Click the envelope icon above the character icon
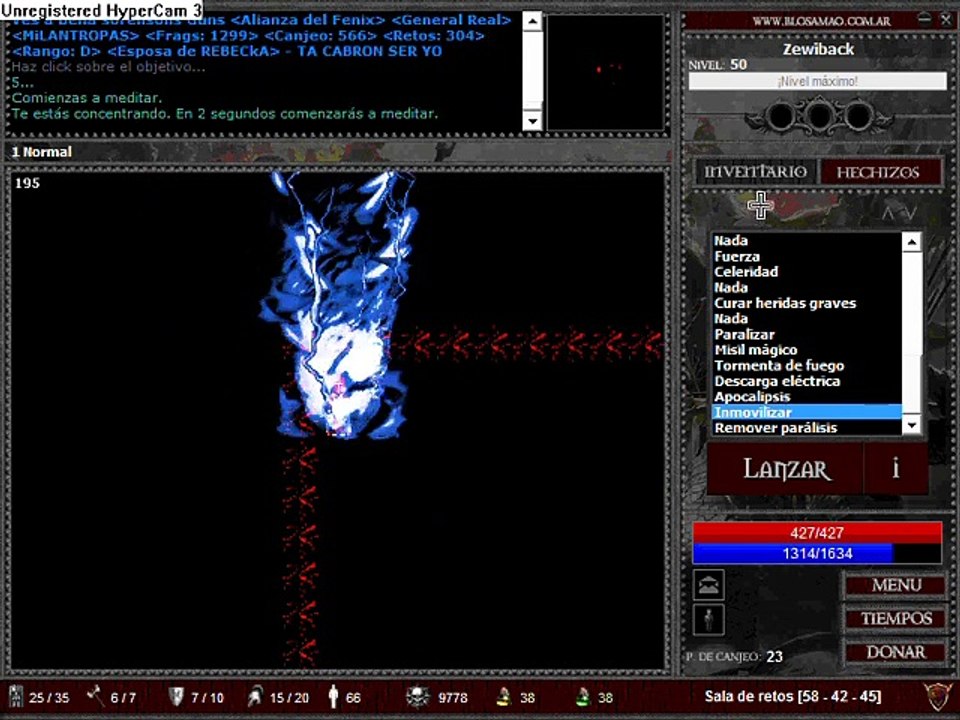960x720 pixels. (709, 585)
